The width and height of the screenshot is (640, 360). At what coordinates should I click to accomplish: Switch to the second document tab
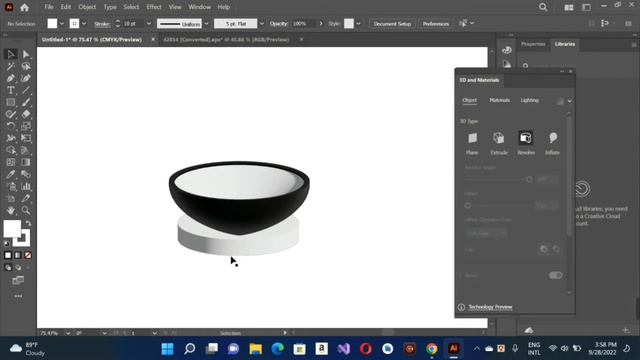coord(226,40)
